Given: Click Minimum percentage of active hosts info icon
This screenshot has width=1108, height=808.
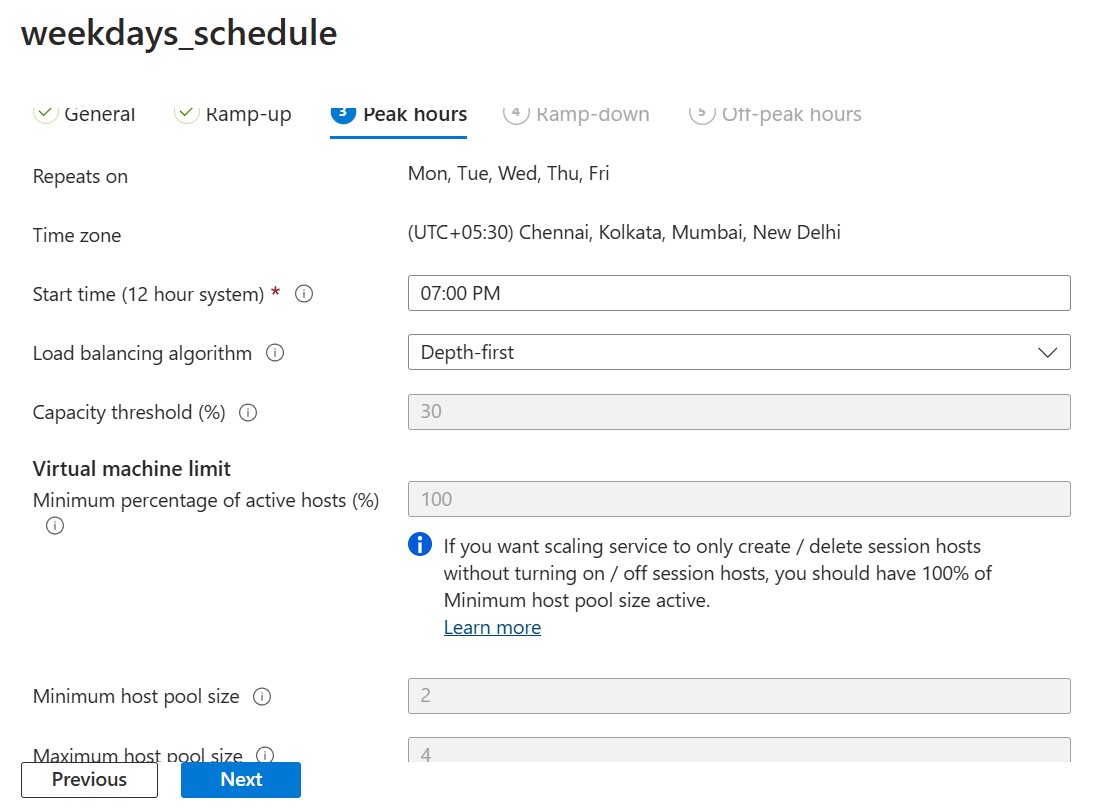Looking at the screenshot, I should pos(55,525).
